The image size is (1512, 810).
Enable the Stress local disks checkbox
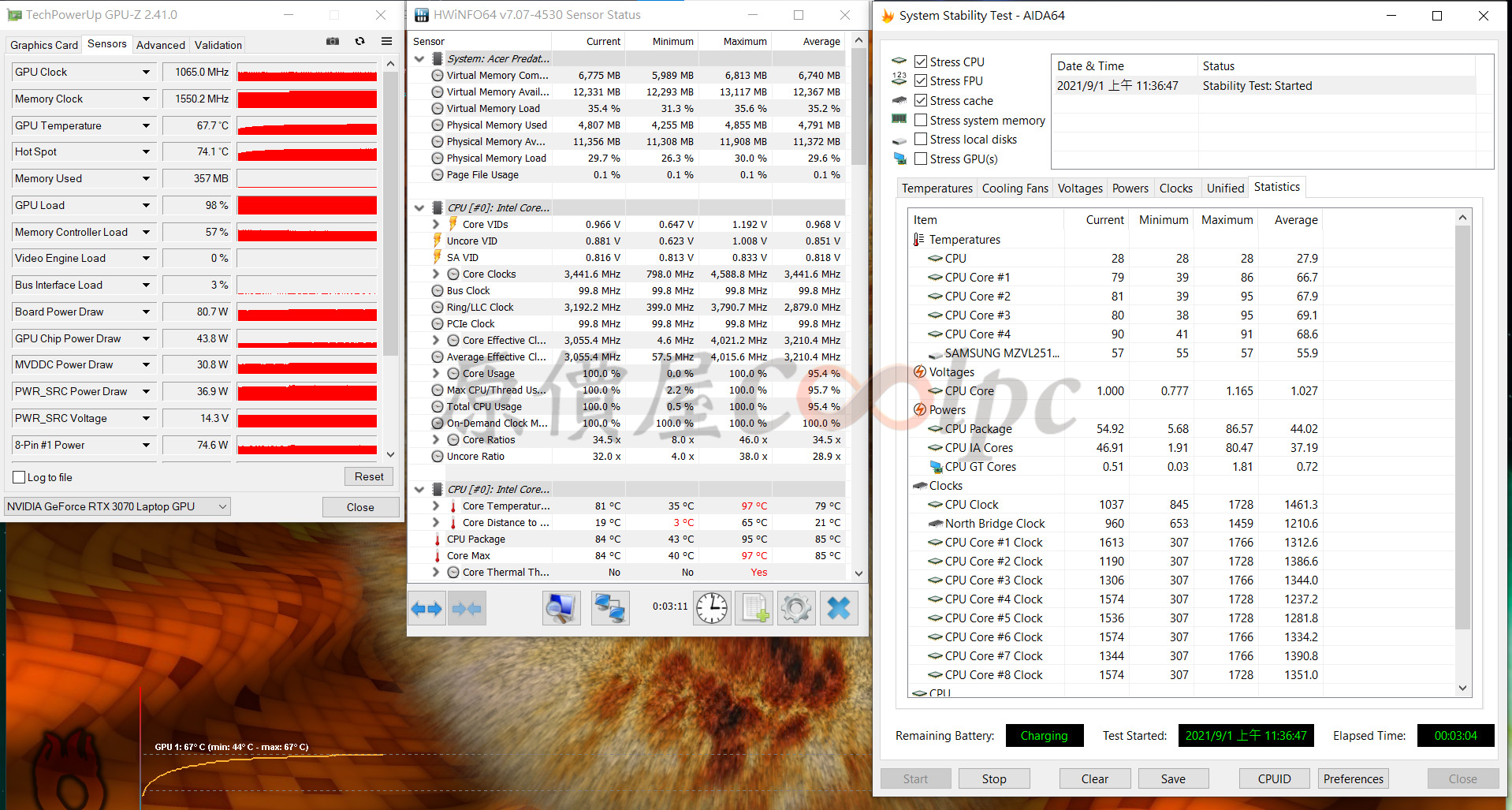point(920,139)
